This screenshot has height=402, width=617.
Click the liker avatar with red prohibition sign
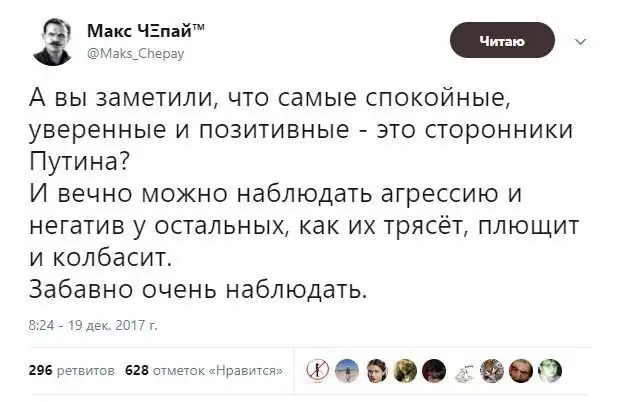315,371
